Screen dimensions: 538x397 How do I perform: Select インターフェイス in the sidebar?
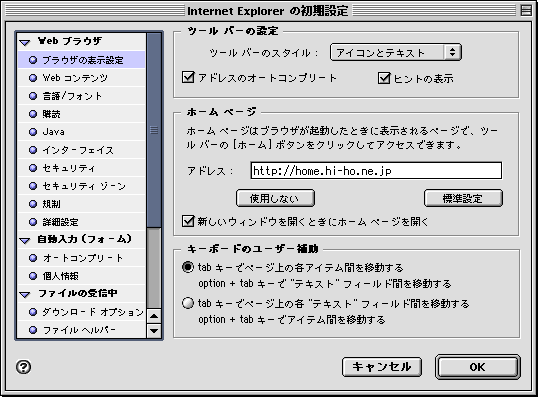(x=82, y=150)
